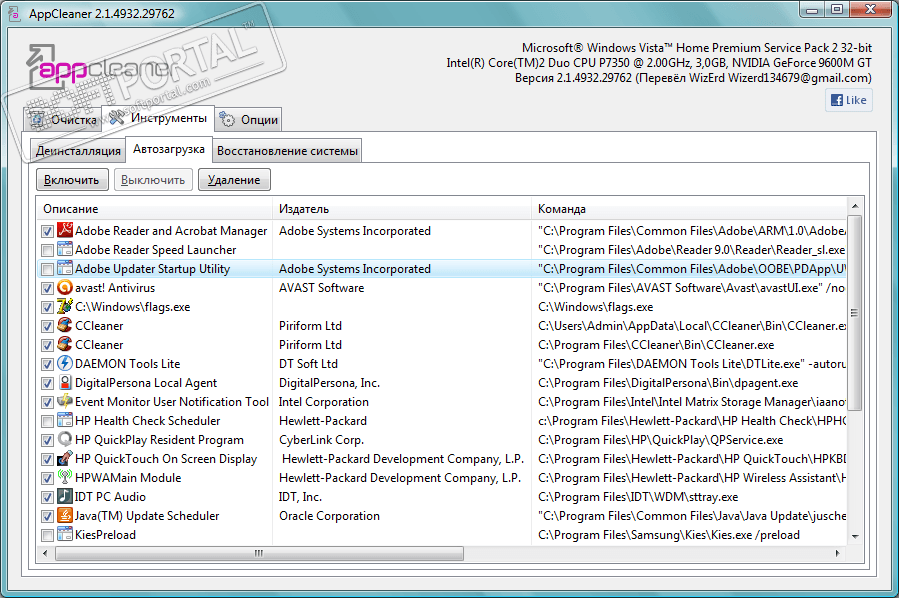Click the Adobe Updater Startup Utility icon
899x598 pixels.
pyautogui.click(x=65, y=268)
